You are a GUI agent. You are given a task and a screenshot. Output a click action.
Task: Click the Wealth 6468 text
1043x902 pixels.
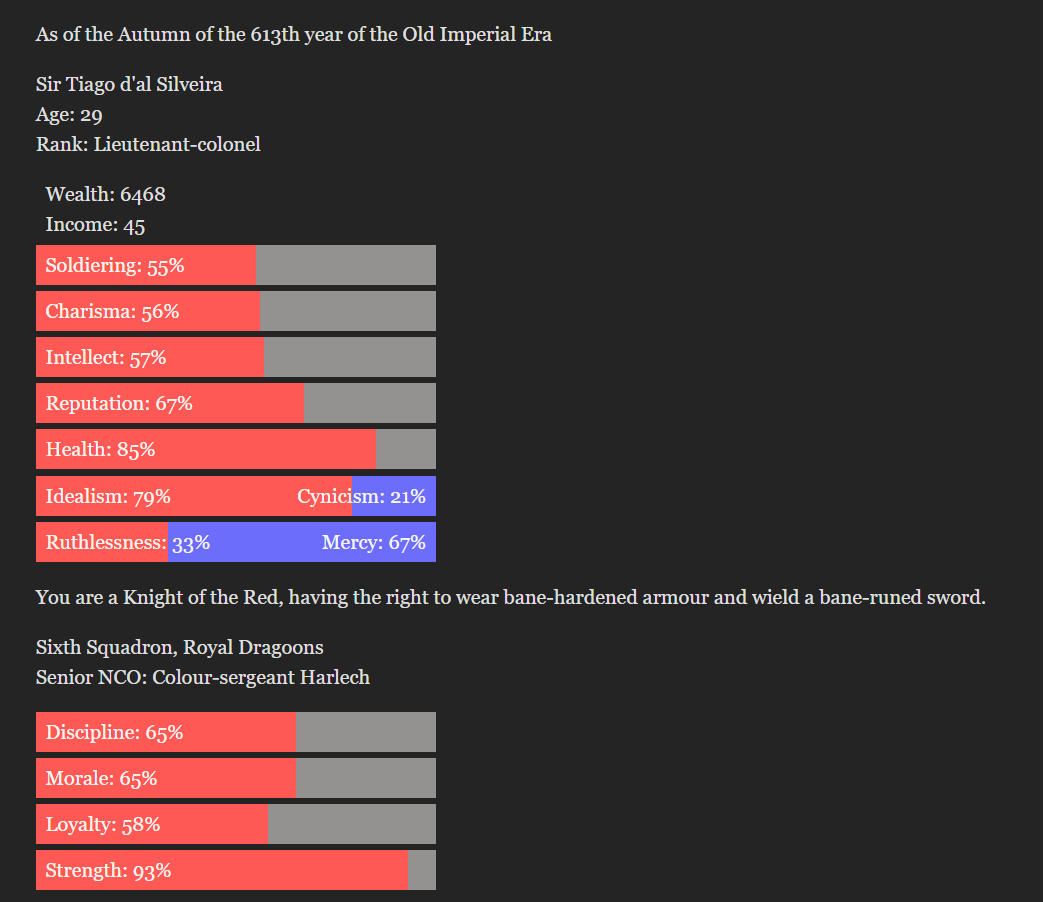pyautogui.click(x=105, y=194)
